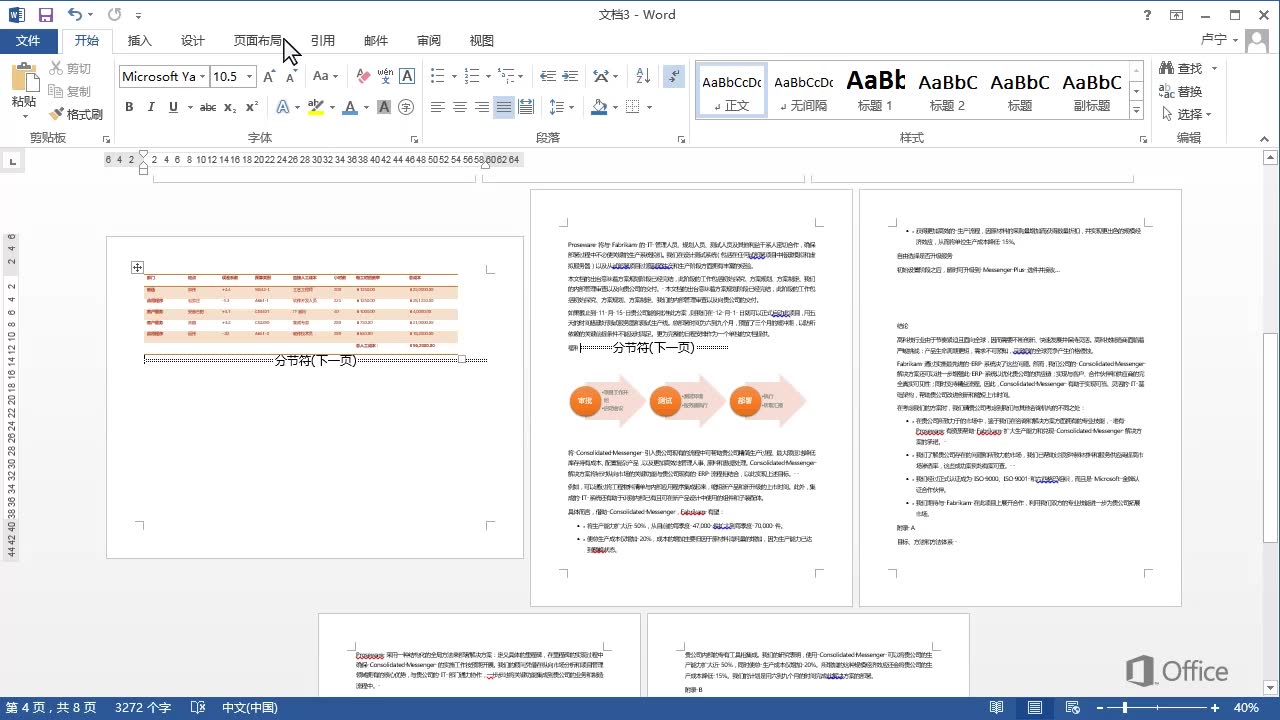Align text right
The image size is (1280, 720).
(482, 107)
